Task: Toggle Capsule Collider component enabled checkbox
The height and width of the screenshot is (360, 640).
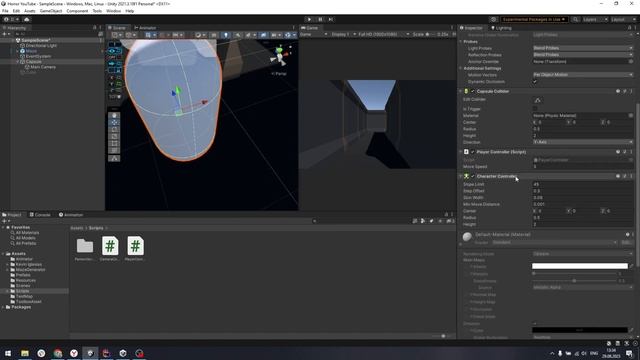Action: [x=473, y=91]
